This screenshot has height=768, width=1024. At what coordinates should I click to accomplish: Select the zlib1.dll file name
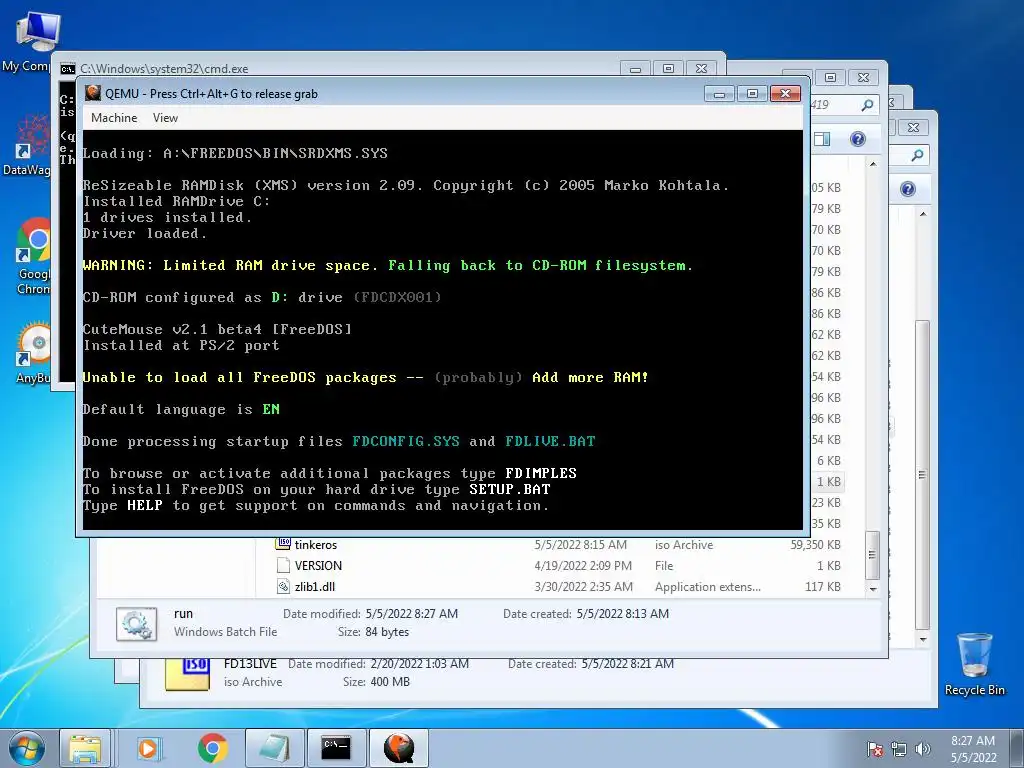click(x=315, y=586)
